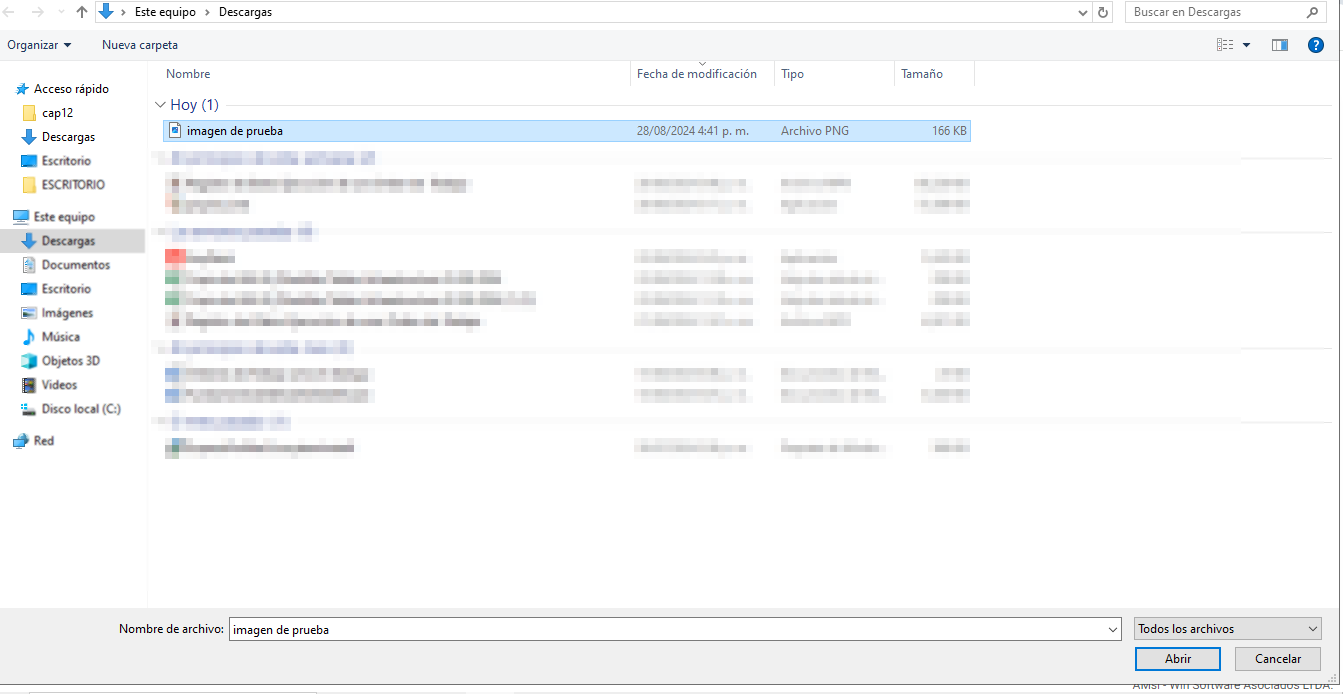Toggle the preview pane icon

point(1280,45)
